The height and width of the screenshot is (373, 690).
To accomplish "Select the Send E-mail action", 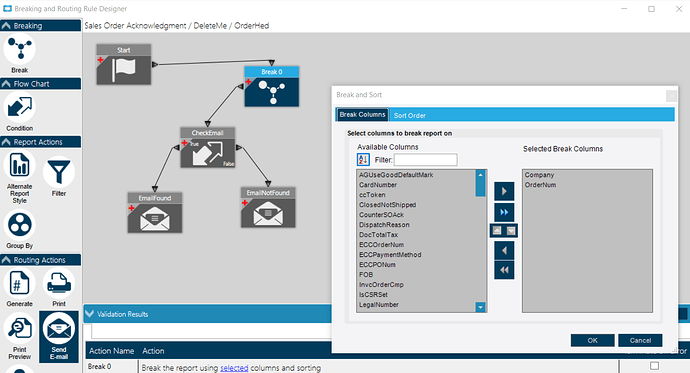I will 59,336.
